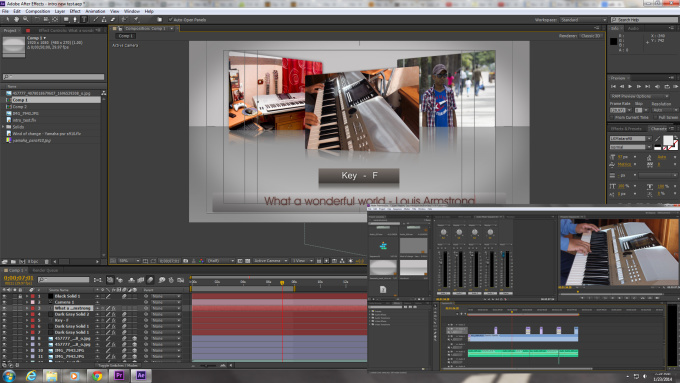Open Adobe Premiere Pro from the taskbar

tap(119, 376)
